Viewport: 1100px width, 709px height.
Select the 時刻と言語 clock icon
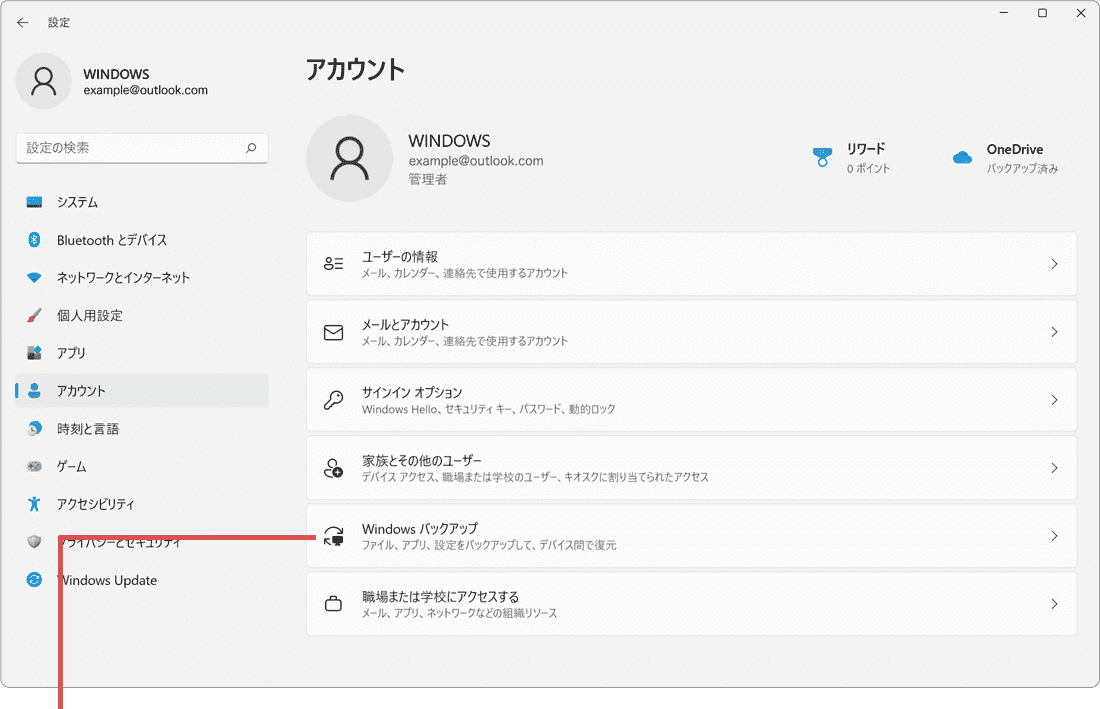point(34,428)
